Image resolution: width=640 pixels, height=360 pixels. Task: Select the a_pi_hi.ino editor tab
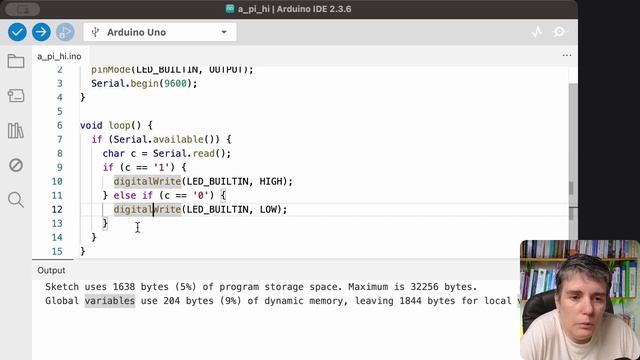(59, 56)
